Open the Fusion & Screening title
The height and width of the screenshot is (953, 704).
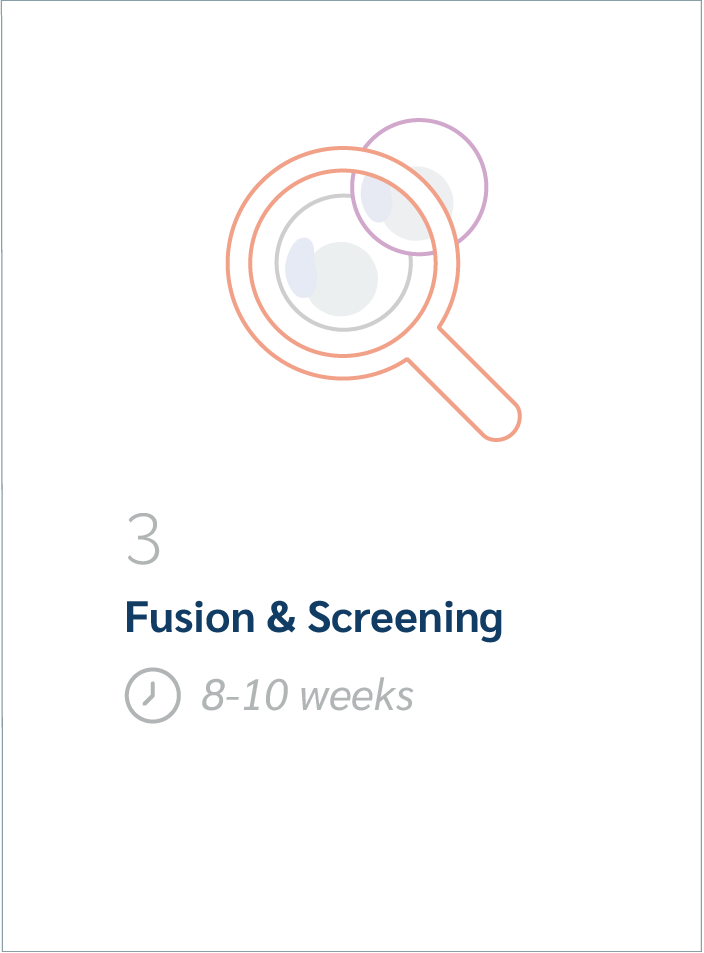click(x=314, y=619)
